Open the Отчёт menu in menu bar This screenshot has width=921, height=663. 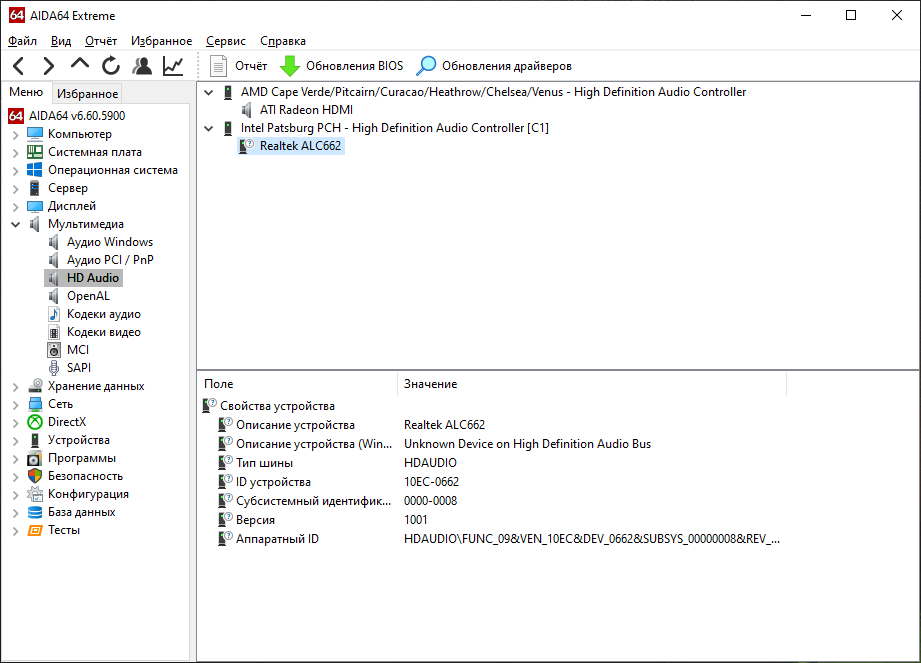click(100, 41)
